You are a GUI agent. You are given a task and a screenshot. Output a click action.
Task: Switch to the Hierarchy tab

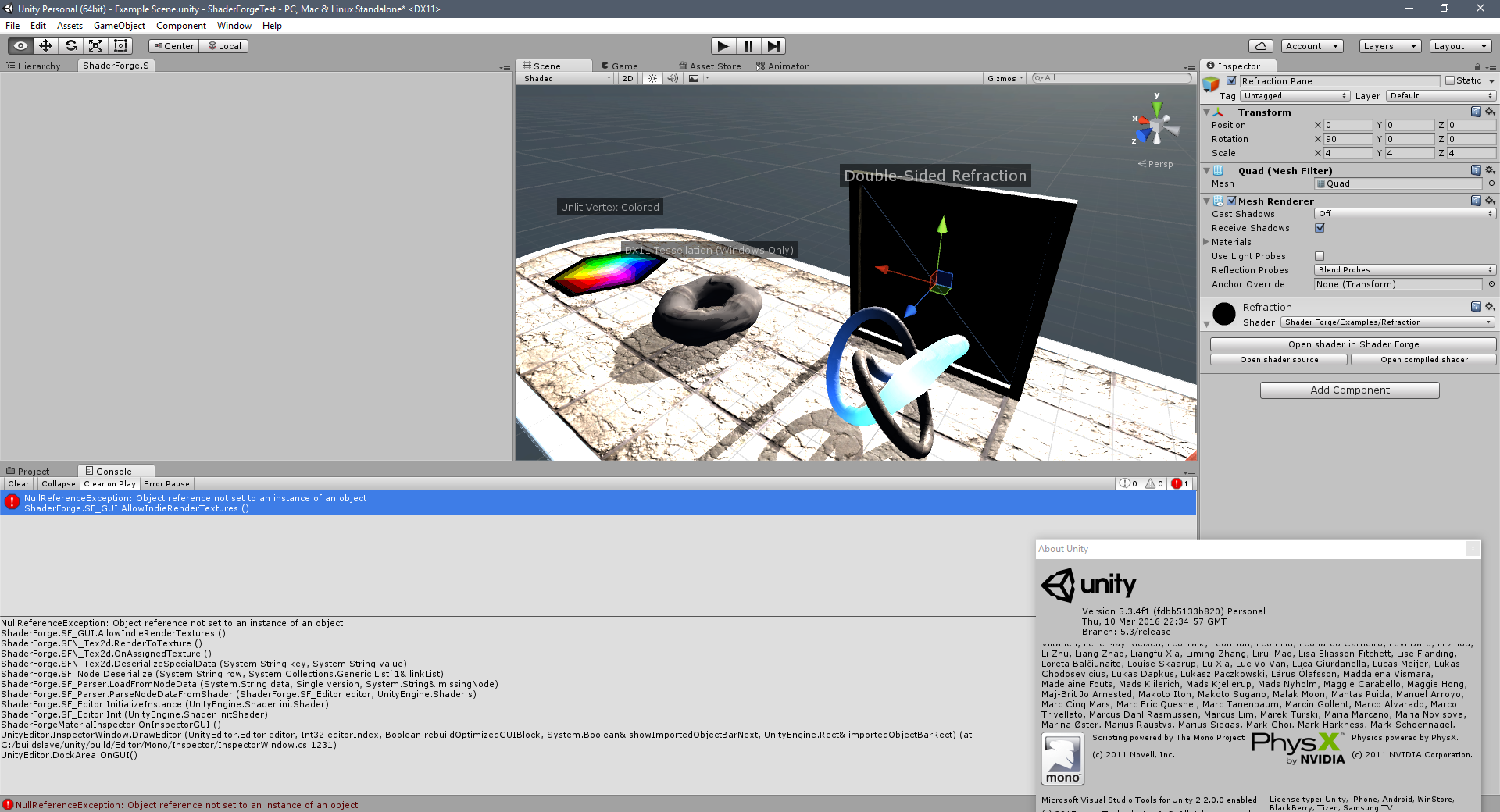(x=34, y=66)
